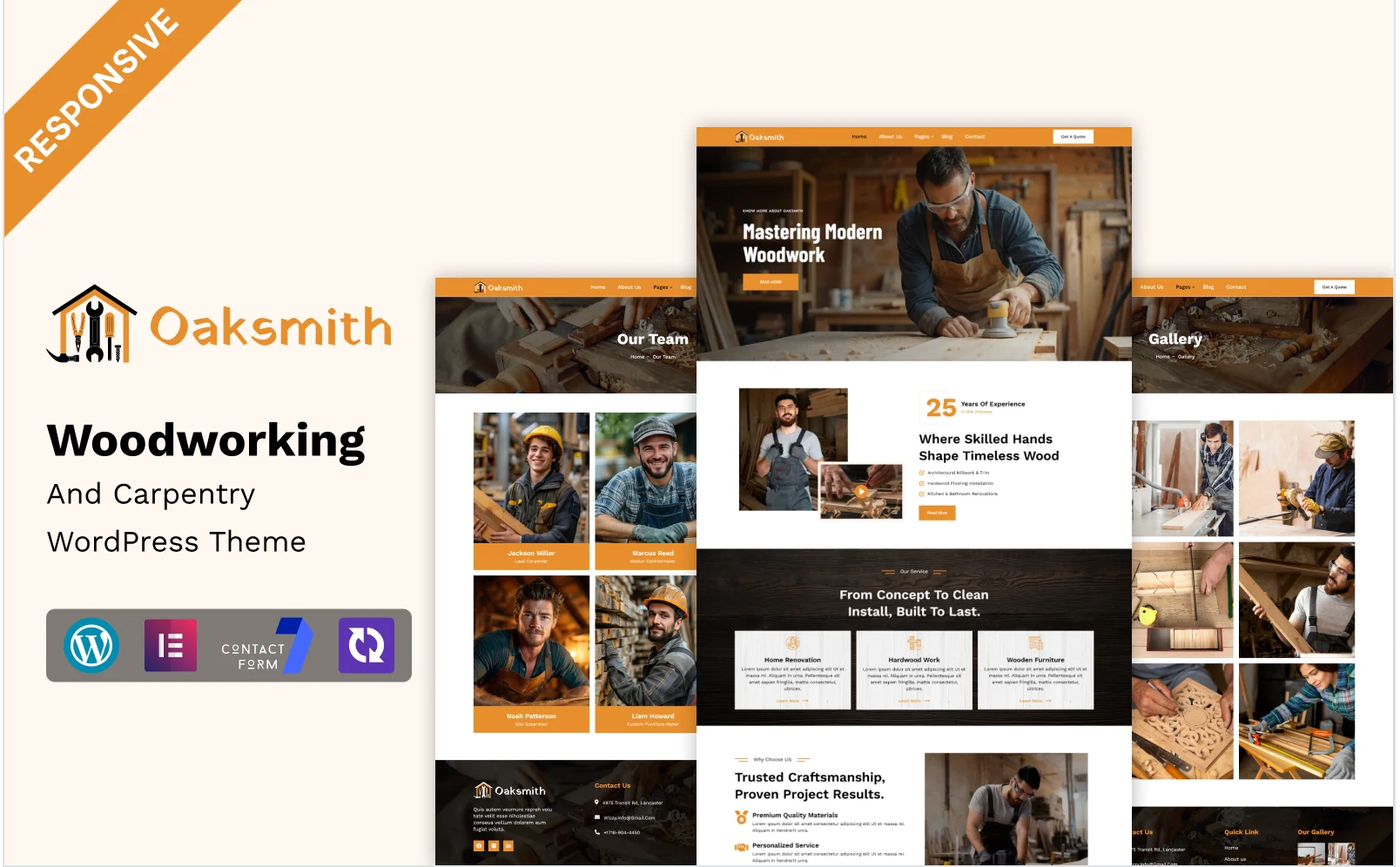
Task: Open Blog in the home page navigation
Action: coord(947,137)
